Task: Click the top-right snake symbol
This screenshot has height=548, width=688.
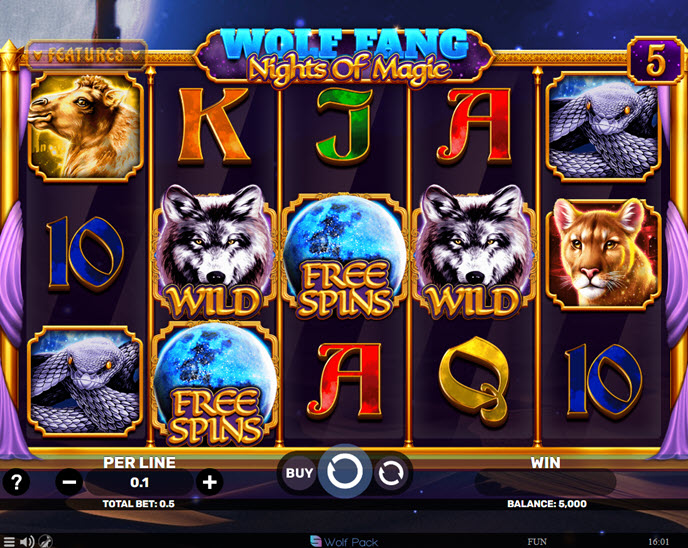Action: pos(603,127)
